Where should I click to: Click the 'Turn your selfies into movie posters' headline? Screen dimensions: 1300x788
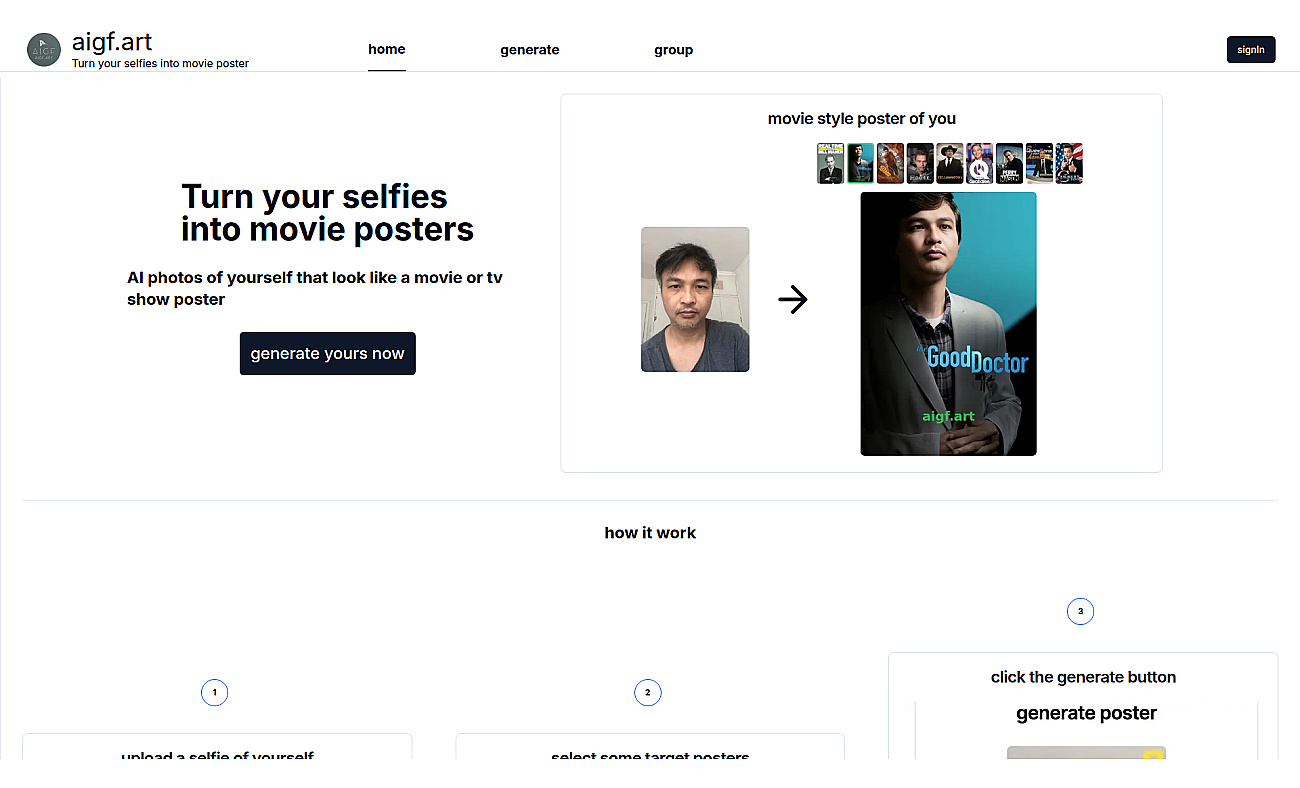tap(327, 212)
